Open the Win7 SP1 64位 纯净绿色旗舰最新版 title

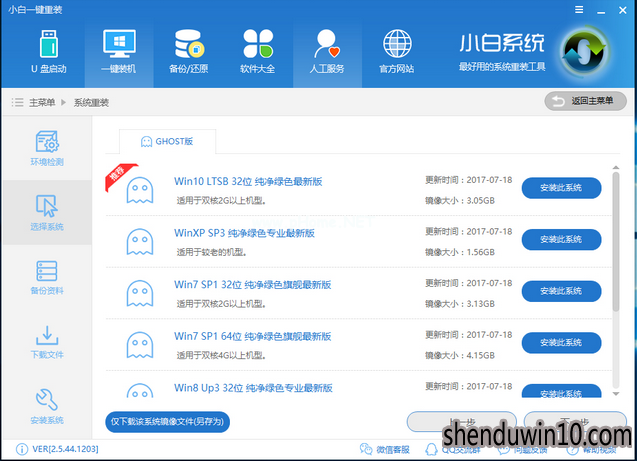coord(252,336)
